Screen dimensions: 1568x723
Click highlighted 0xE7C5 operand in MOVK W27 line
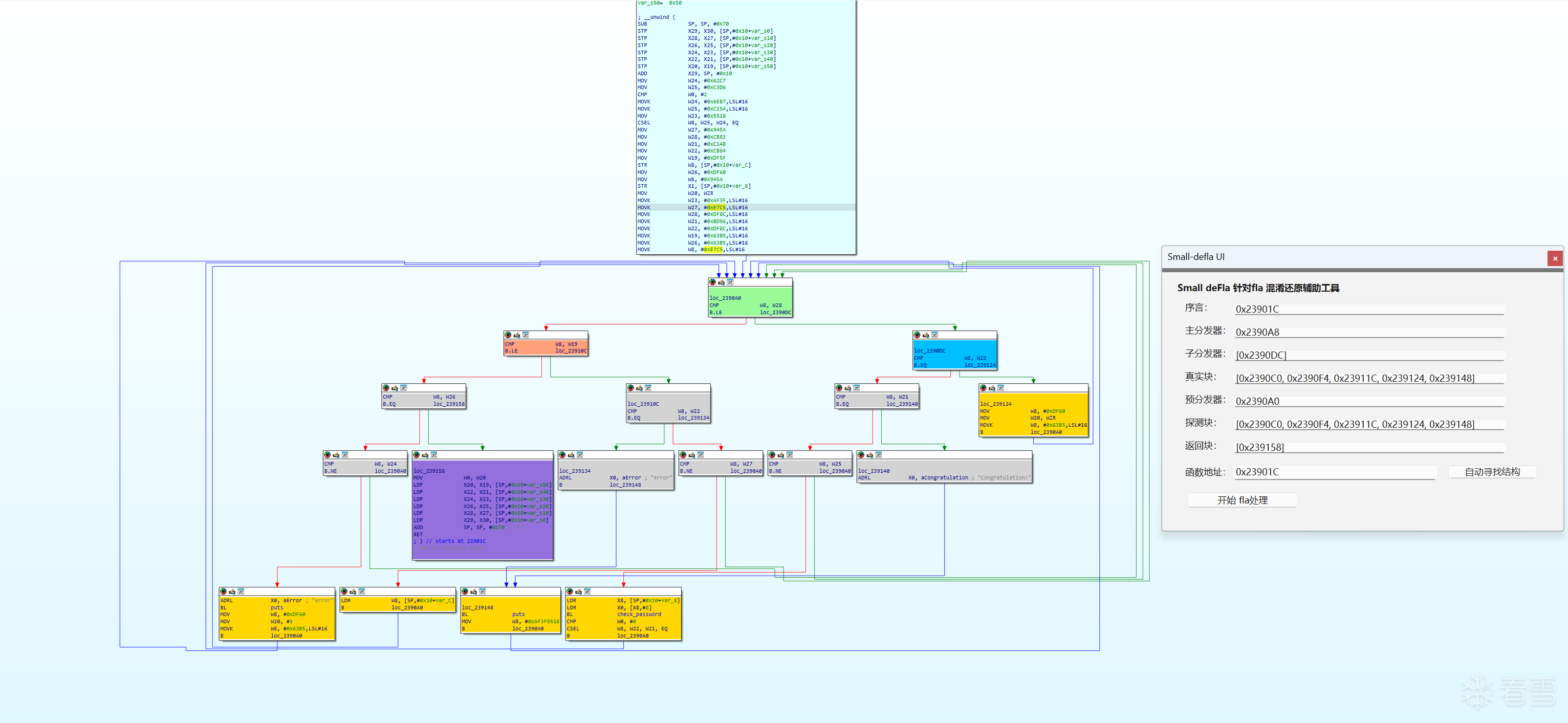[x=715, y=208]
